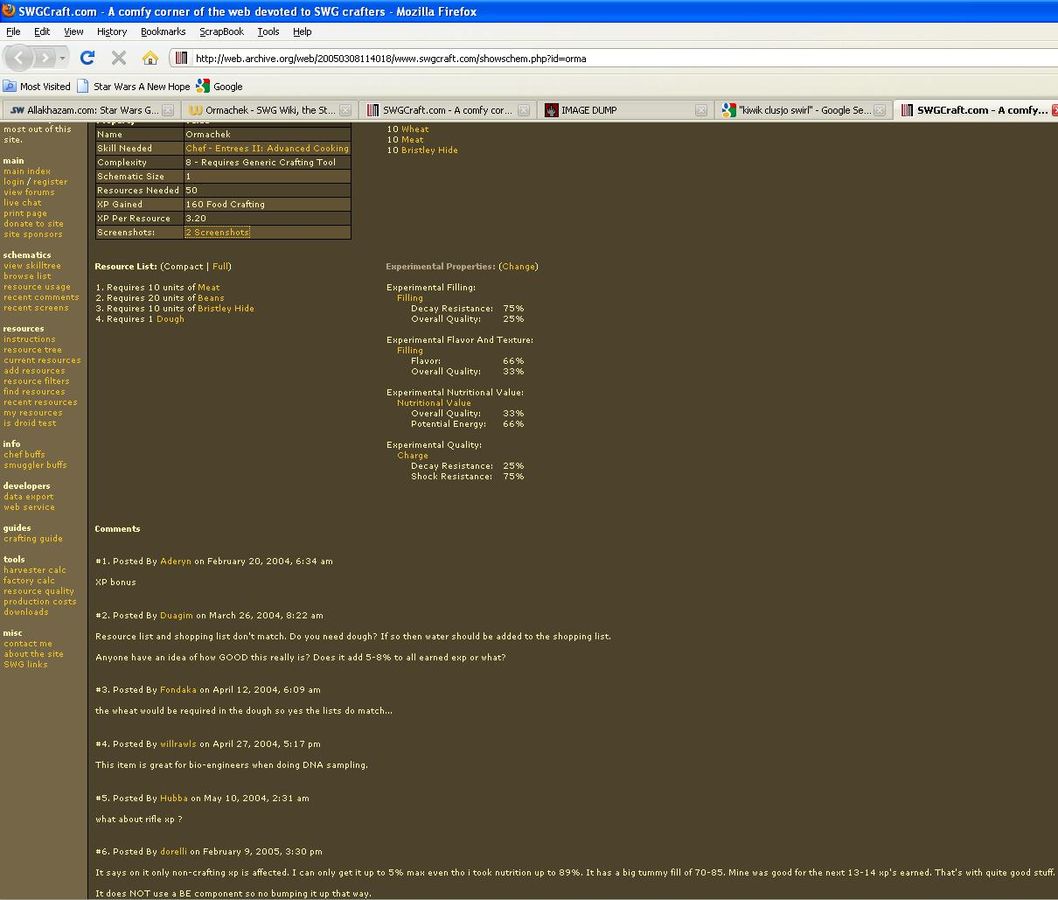
Task: Click Change link for Experimental Properties
Action: (x=518, y=267)
